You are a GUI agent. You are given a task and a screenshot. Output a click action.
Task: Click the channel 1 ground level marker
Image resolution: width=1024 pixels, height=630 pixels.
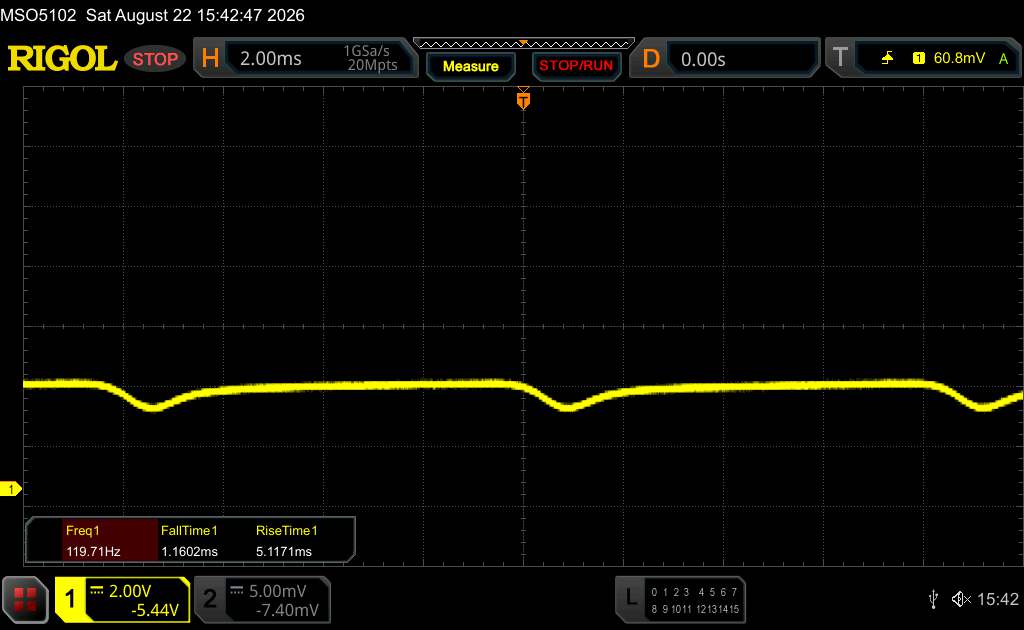(10, 488)
